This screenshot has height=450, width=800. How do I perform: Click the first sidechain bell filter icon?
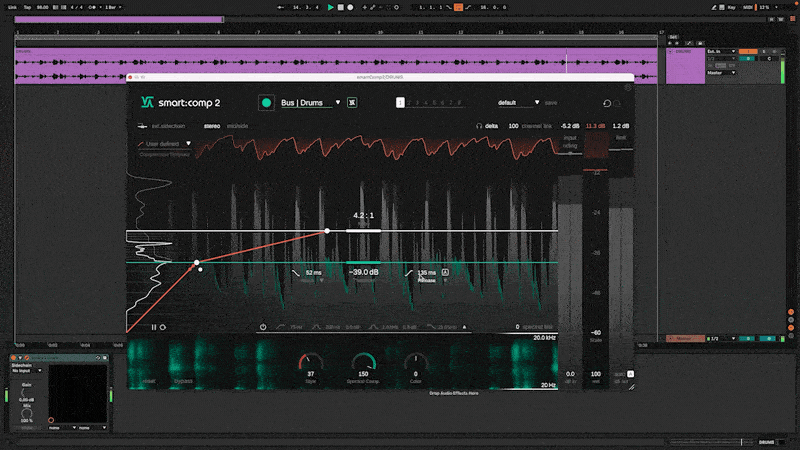(316, 327)
